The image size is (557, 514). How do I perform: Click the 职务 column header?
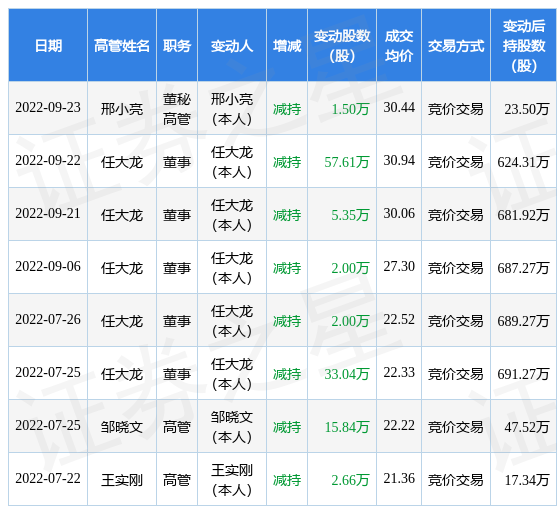[x=177, y=46]
